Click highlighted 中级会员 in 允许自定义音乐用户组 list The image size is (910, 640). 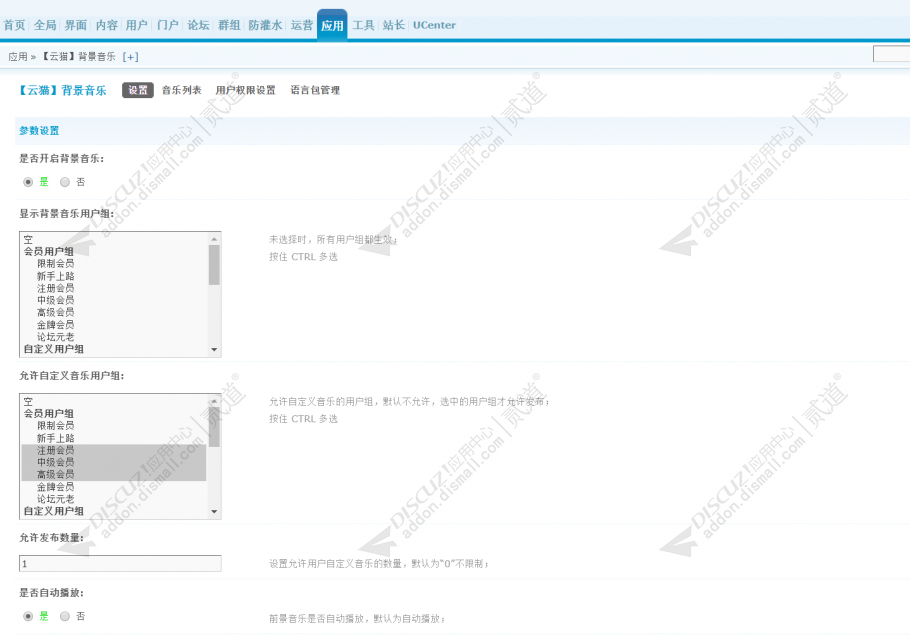(x=114, y=462)
